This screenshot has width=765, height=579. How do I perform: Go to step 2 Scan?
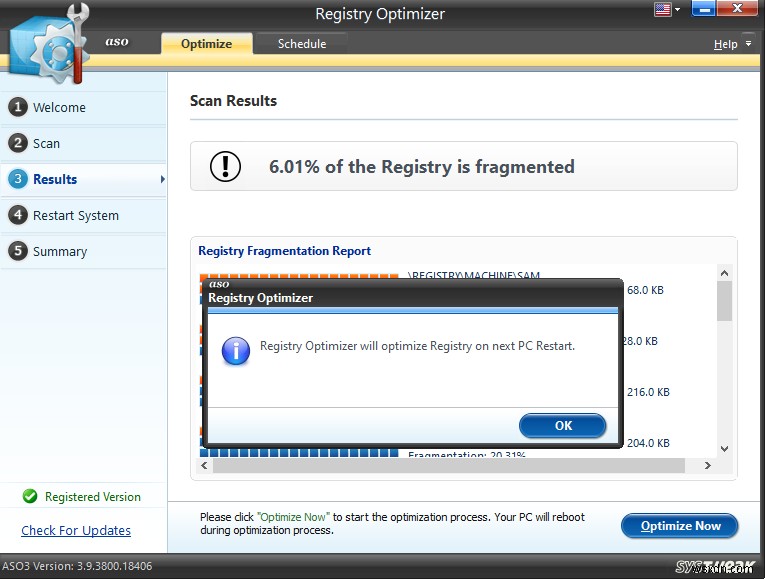tap(83, 143)
